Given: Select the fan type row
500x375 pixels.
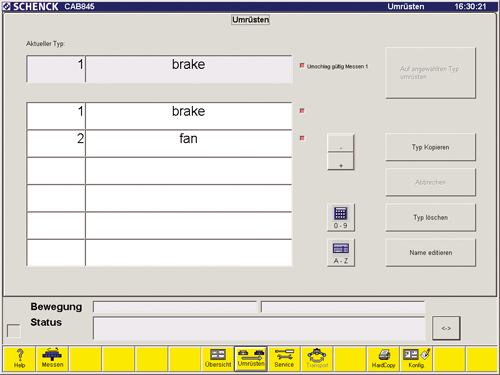Looking at the screenshot, I should point(159,143).
